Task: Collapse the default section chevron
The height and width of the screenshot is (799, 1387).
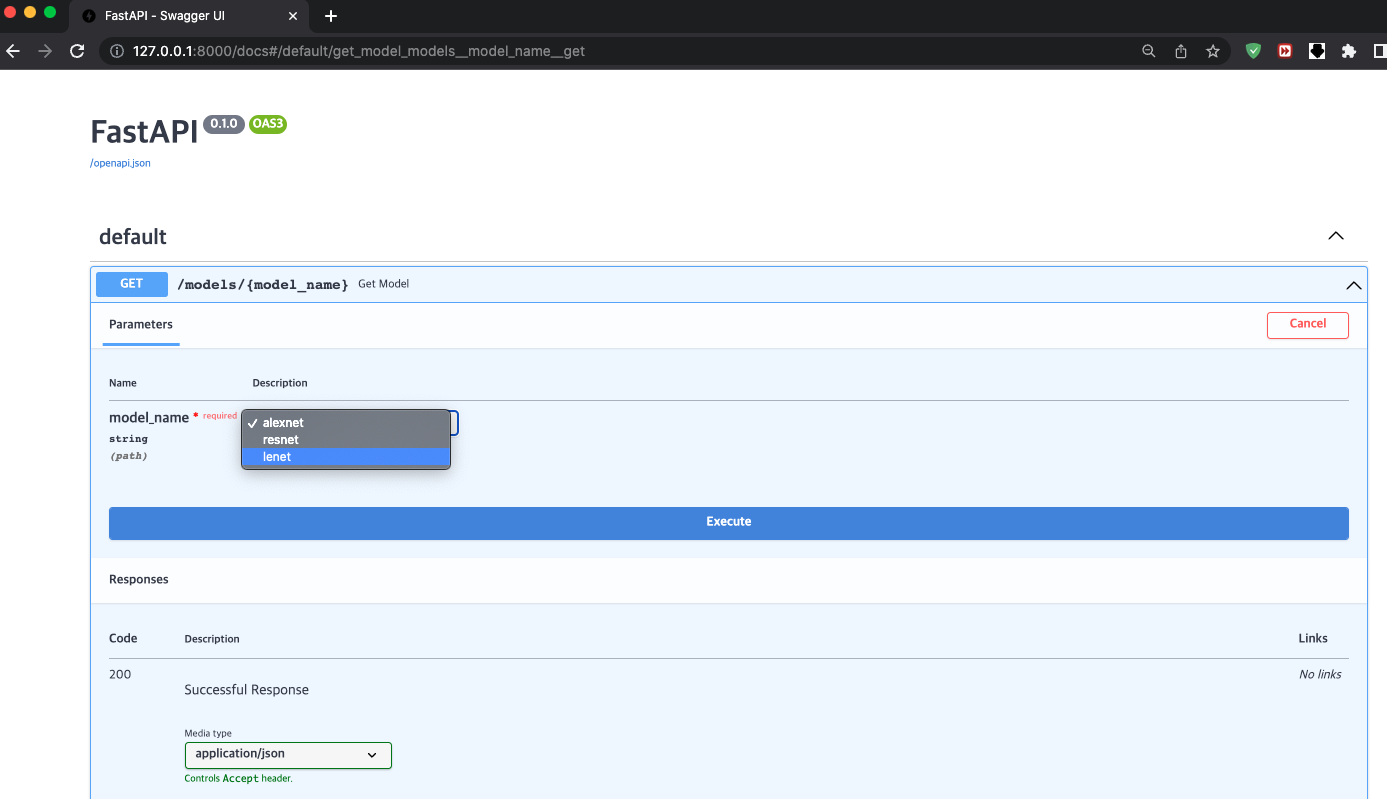Action: 1335,236
